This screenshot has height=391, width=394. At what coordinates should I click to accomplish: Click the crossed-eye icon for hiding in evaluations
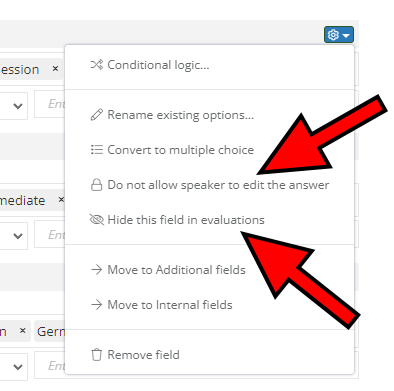click(97, 220)
